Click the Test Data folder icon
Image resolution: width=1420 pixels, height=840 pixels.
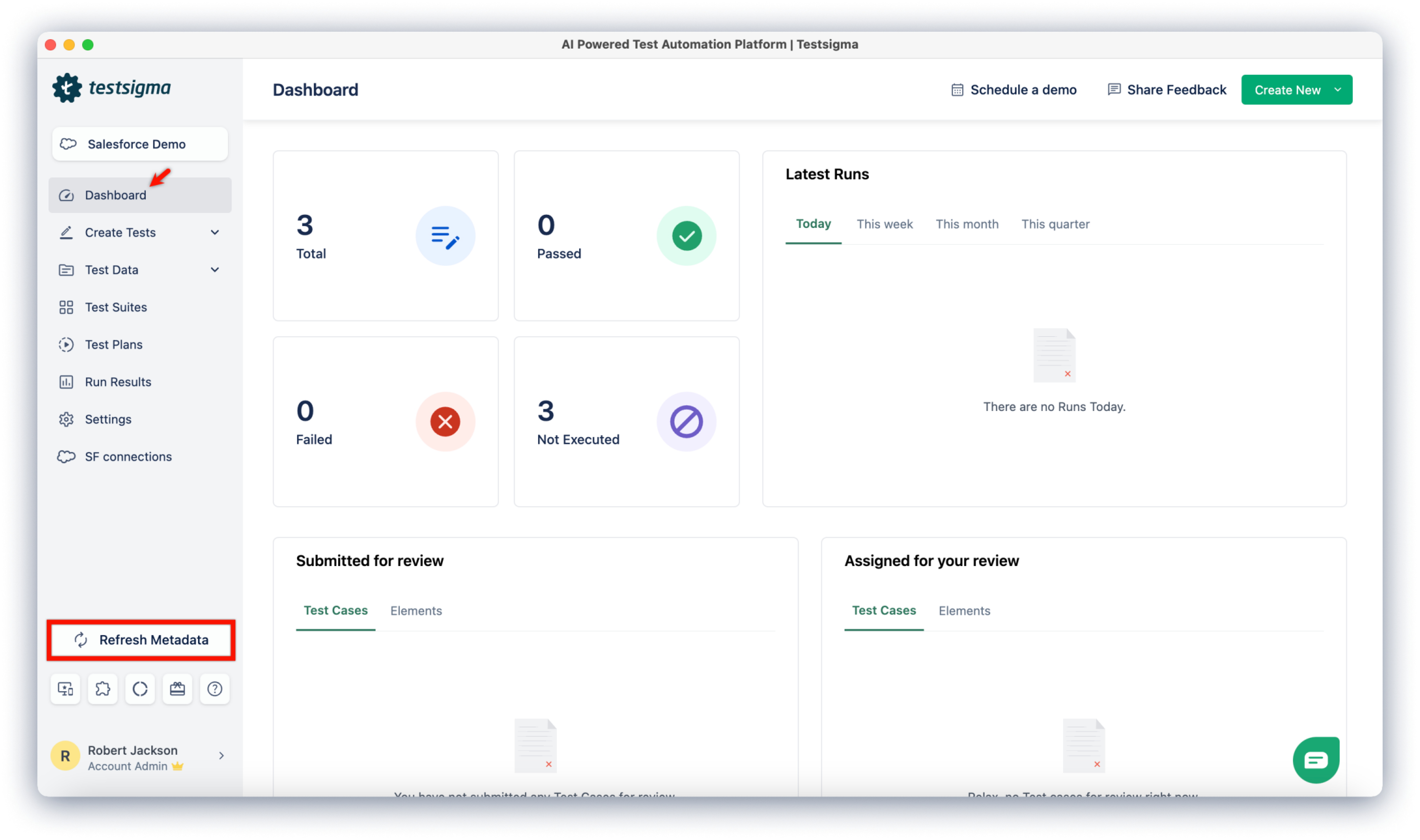(66, 270)
